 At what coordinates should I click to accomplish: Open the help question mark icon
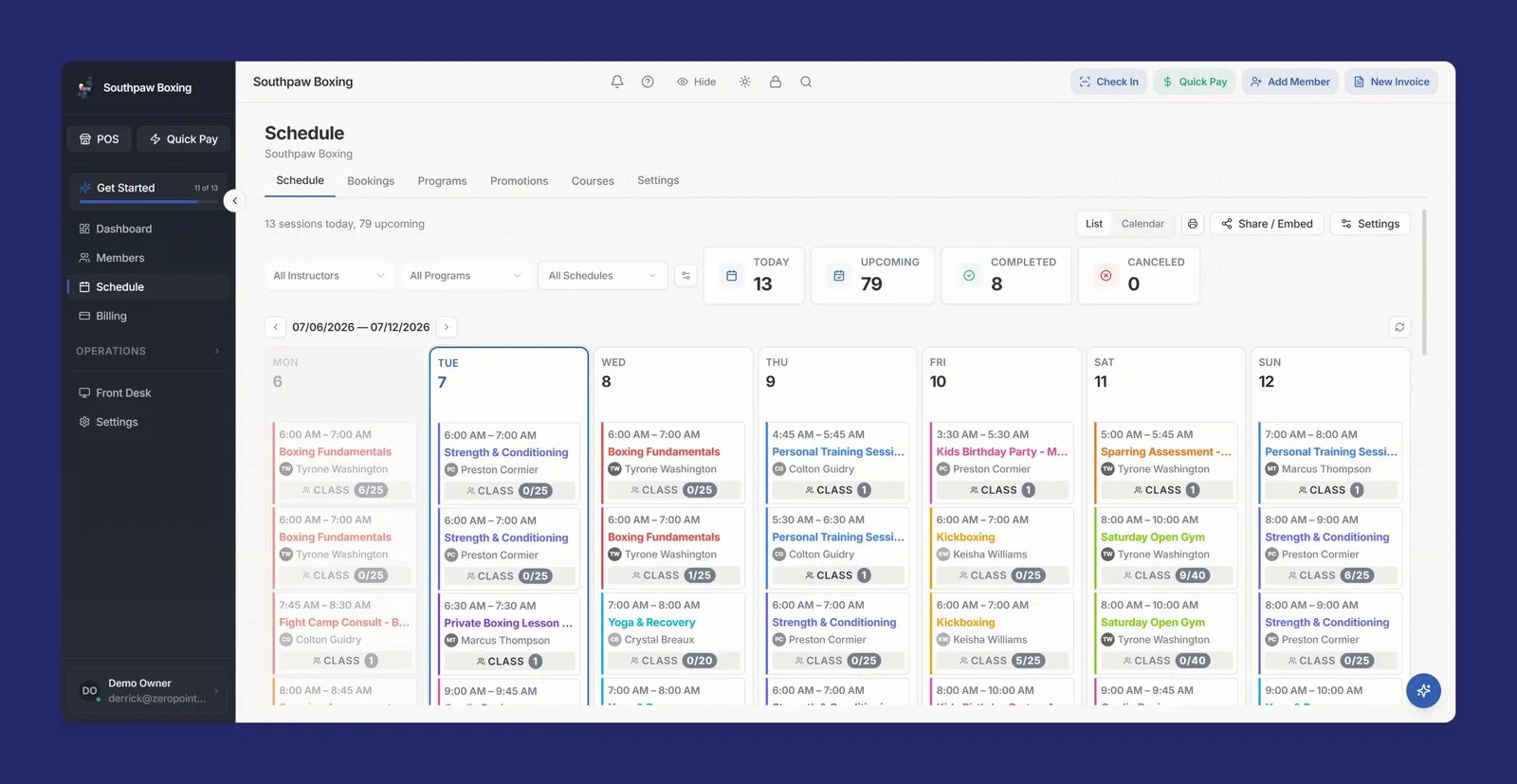point(648,82)
